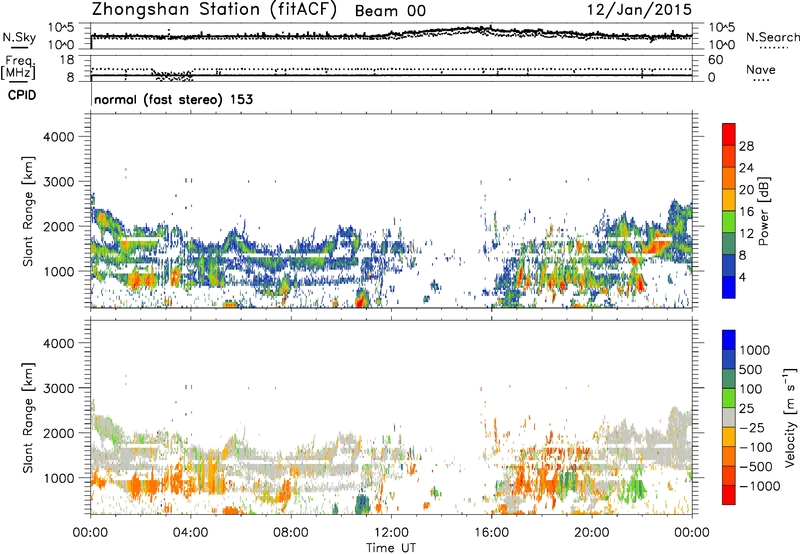Click the N.Sky legend label
The image size is (800, 554).
[x=19, y=37]
